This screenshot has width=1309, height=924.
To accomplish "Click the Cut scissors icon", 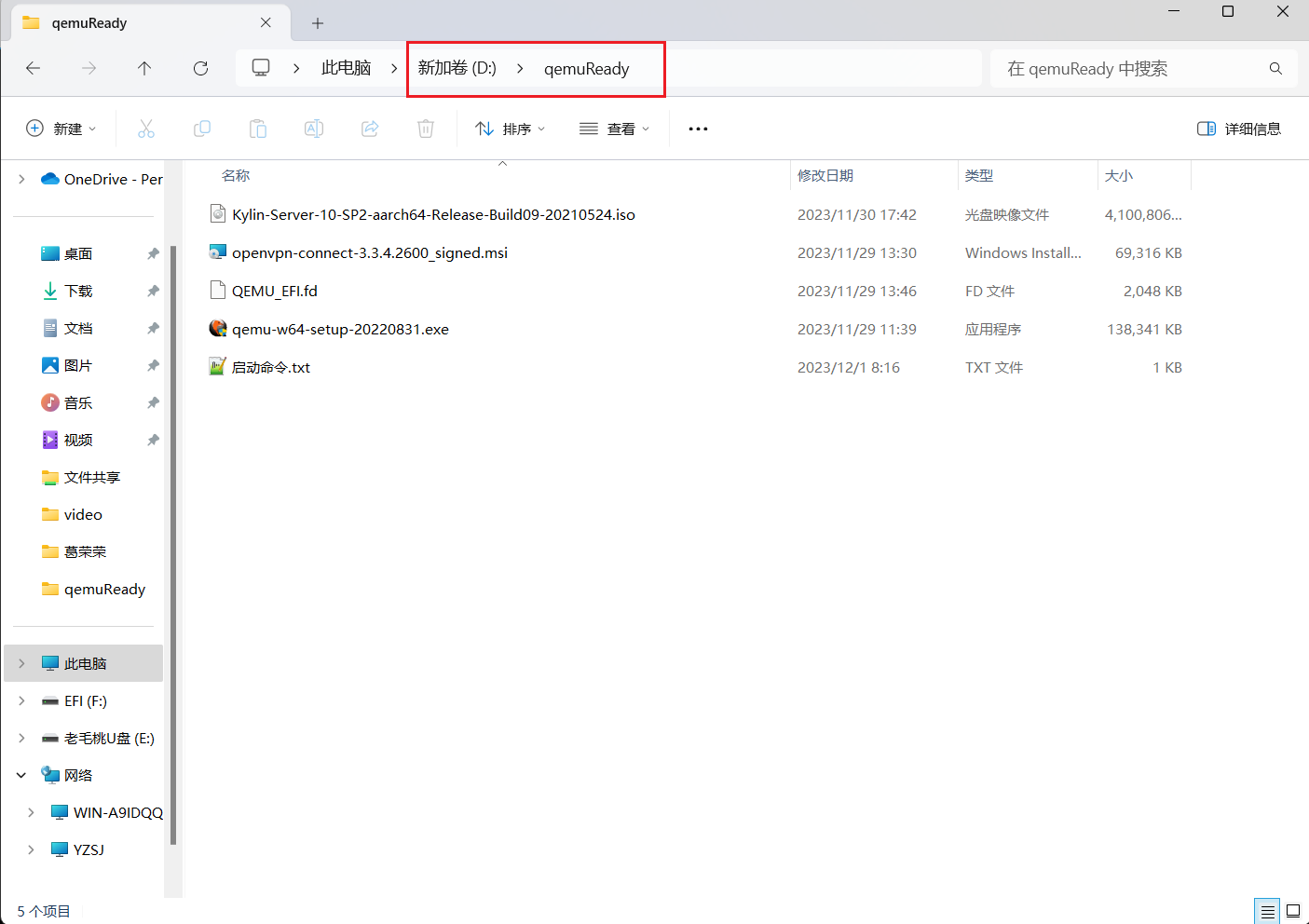I will (146, 129).
